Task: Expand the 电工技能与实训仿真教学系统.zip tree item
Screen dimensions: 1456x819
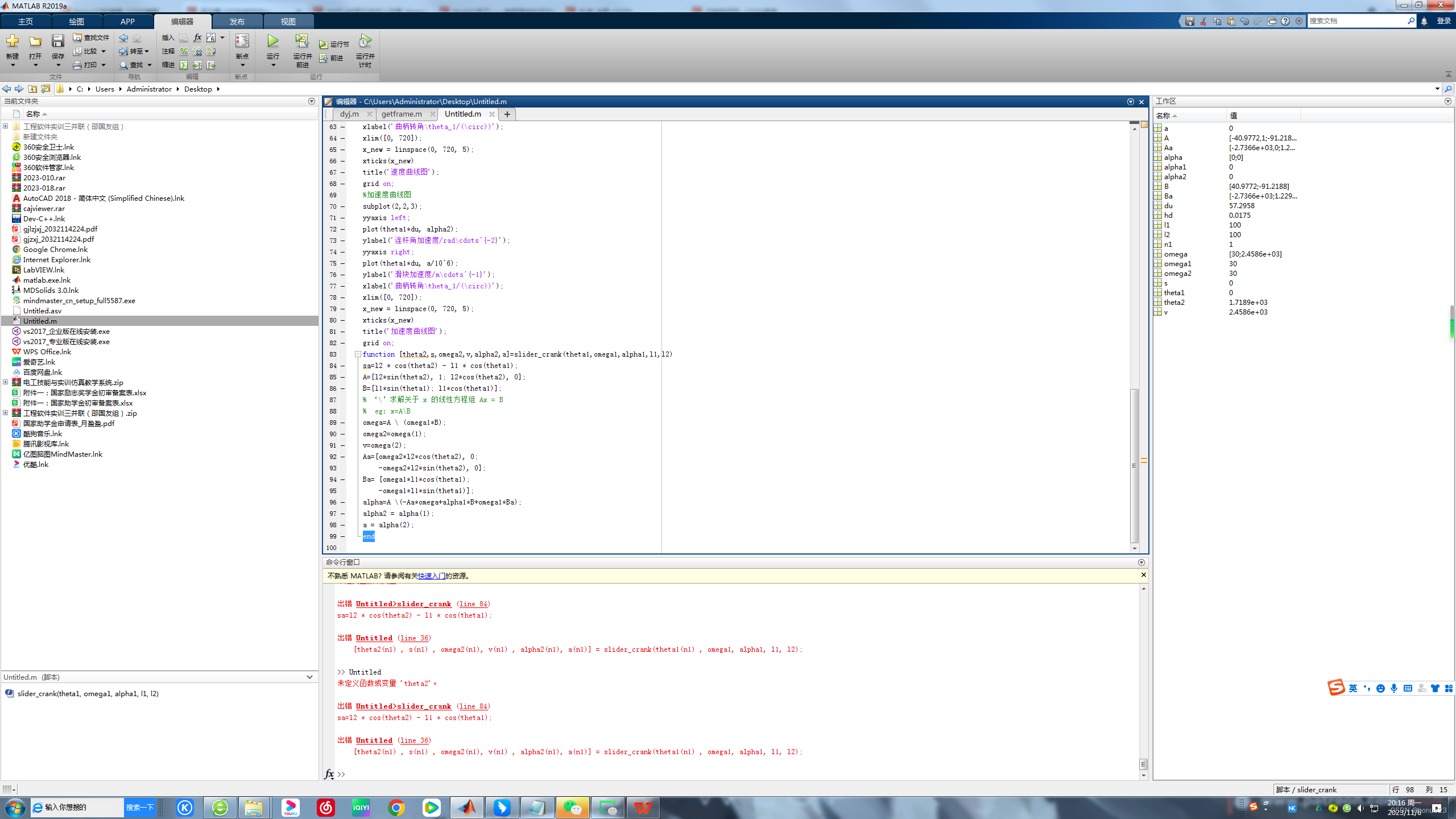Action: (6, 382)
